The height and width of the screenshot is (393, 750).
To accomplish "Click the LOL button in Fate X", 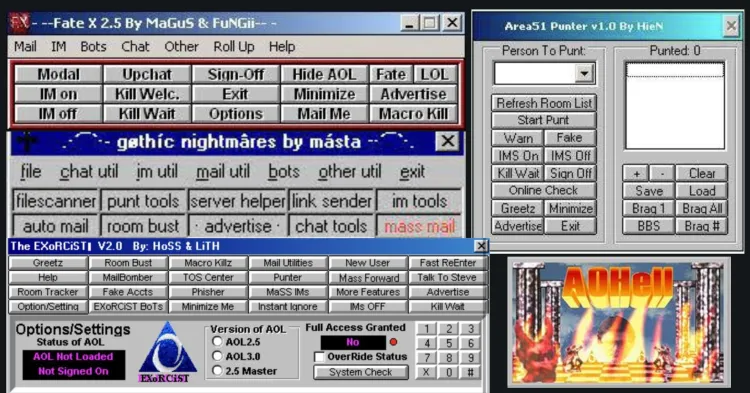I will (x=435, y=75).
